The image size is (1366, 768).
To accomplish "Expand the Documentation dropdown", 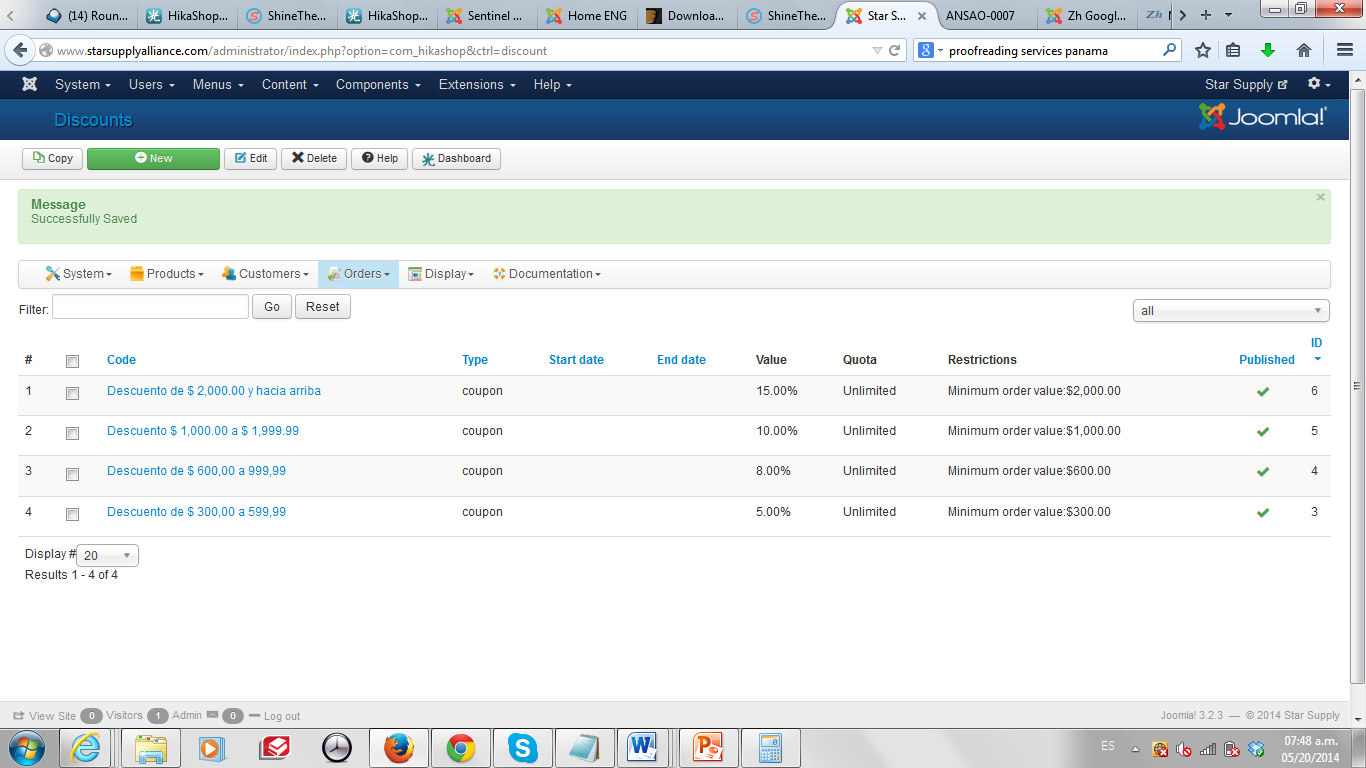I will coord(546,274).
